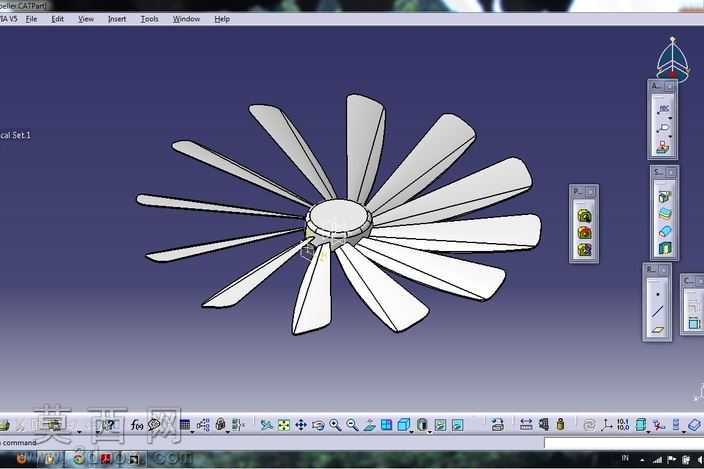
Task: Select the Point tool in reference panel
Action: point(658,294)
